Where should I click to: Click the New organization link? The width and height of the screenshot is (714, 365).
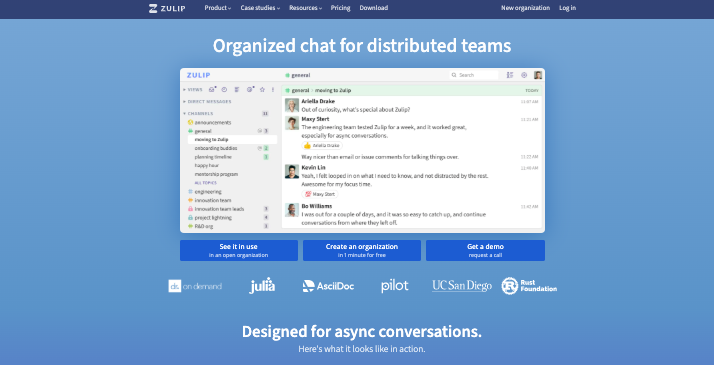[x=525, y=8]
